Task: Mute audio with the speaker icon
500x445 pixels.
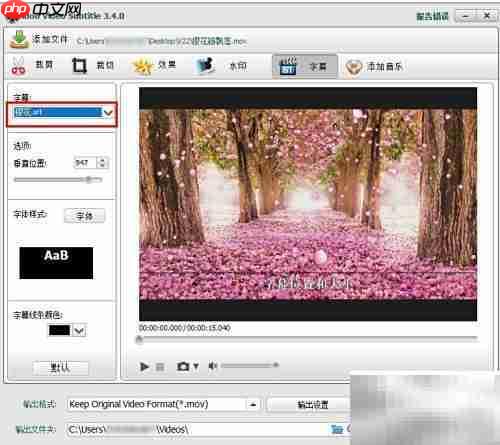Action: point(212,366)
